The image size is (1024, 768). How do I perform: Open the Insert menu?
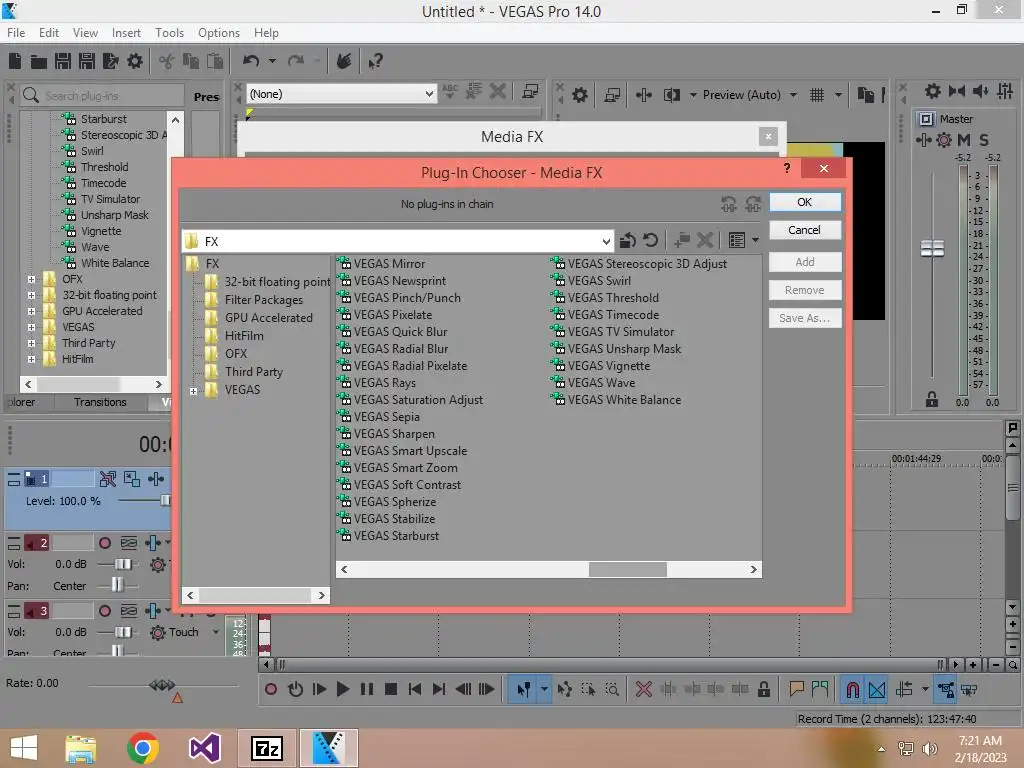click(126, 33)
